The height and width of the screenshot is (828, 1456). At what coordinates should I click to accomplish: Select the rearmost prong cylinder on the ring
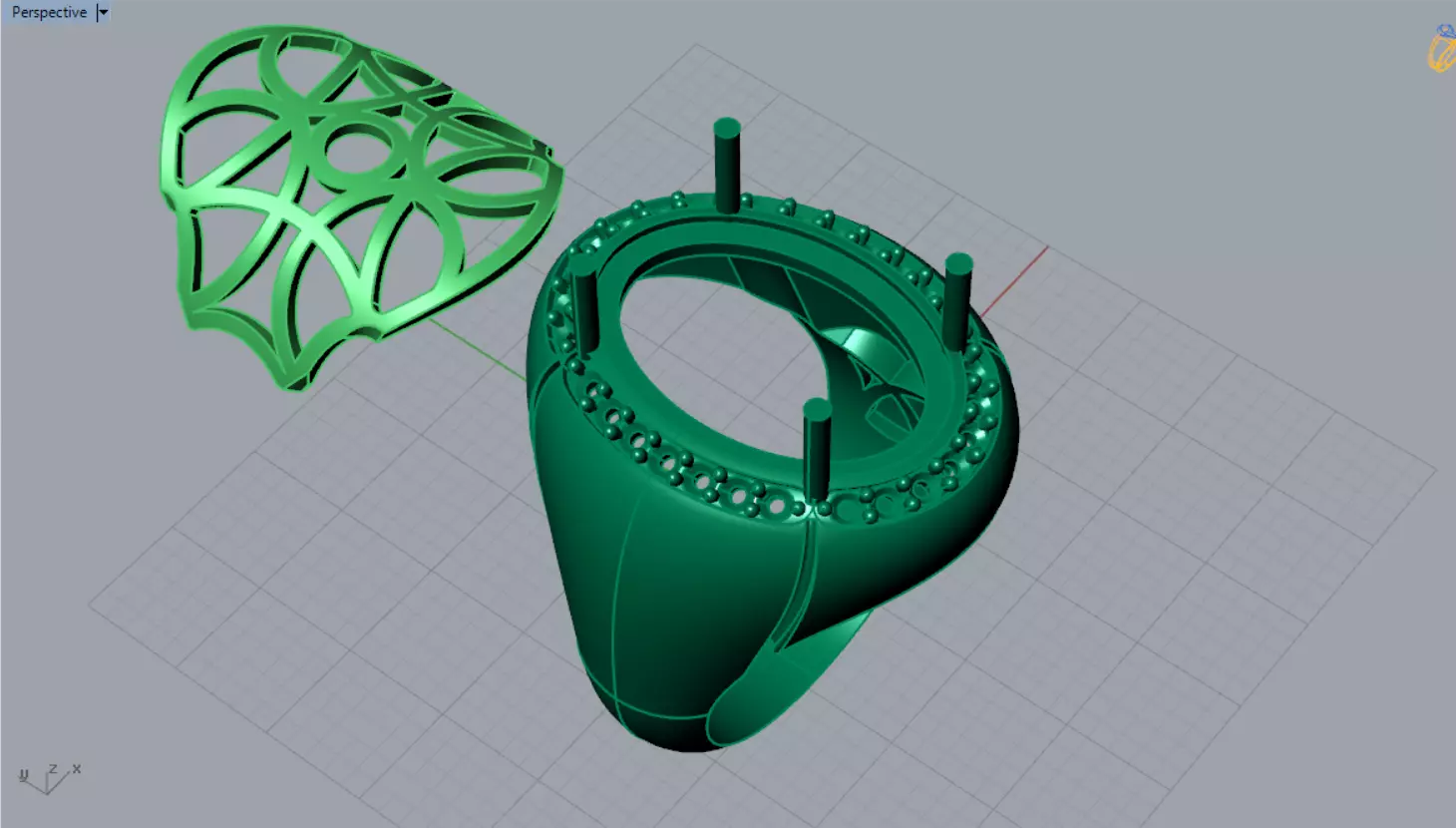727,166
